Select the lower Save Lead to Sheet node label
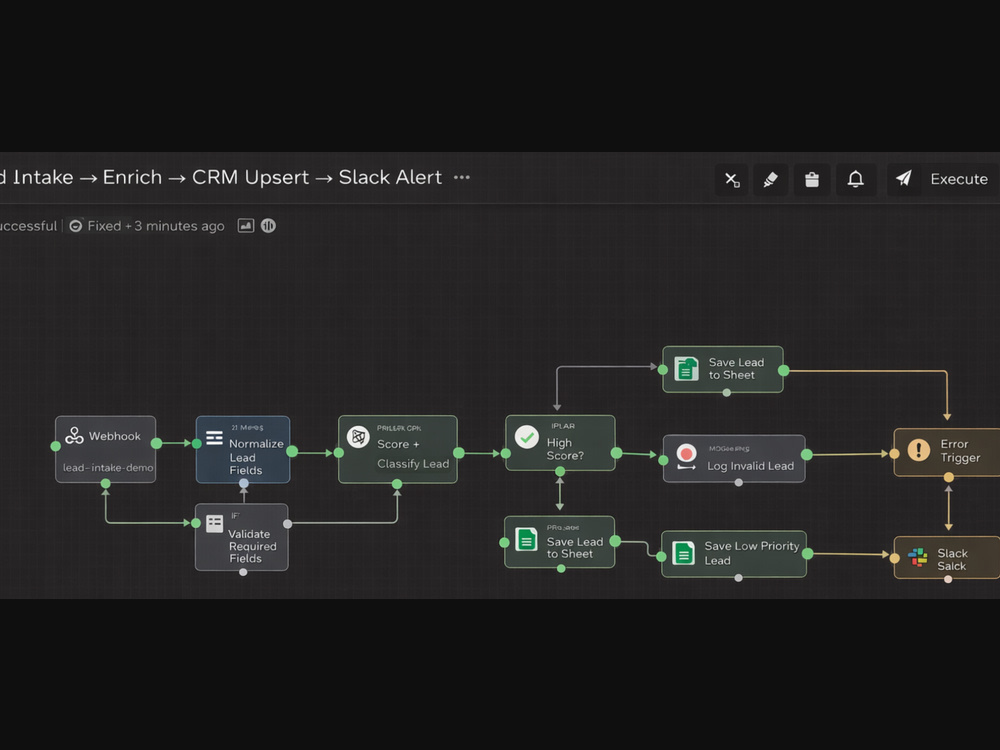 (575, 548)
